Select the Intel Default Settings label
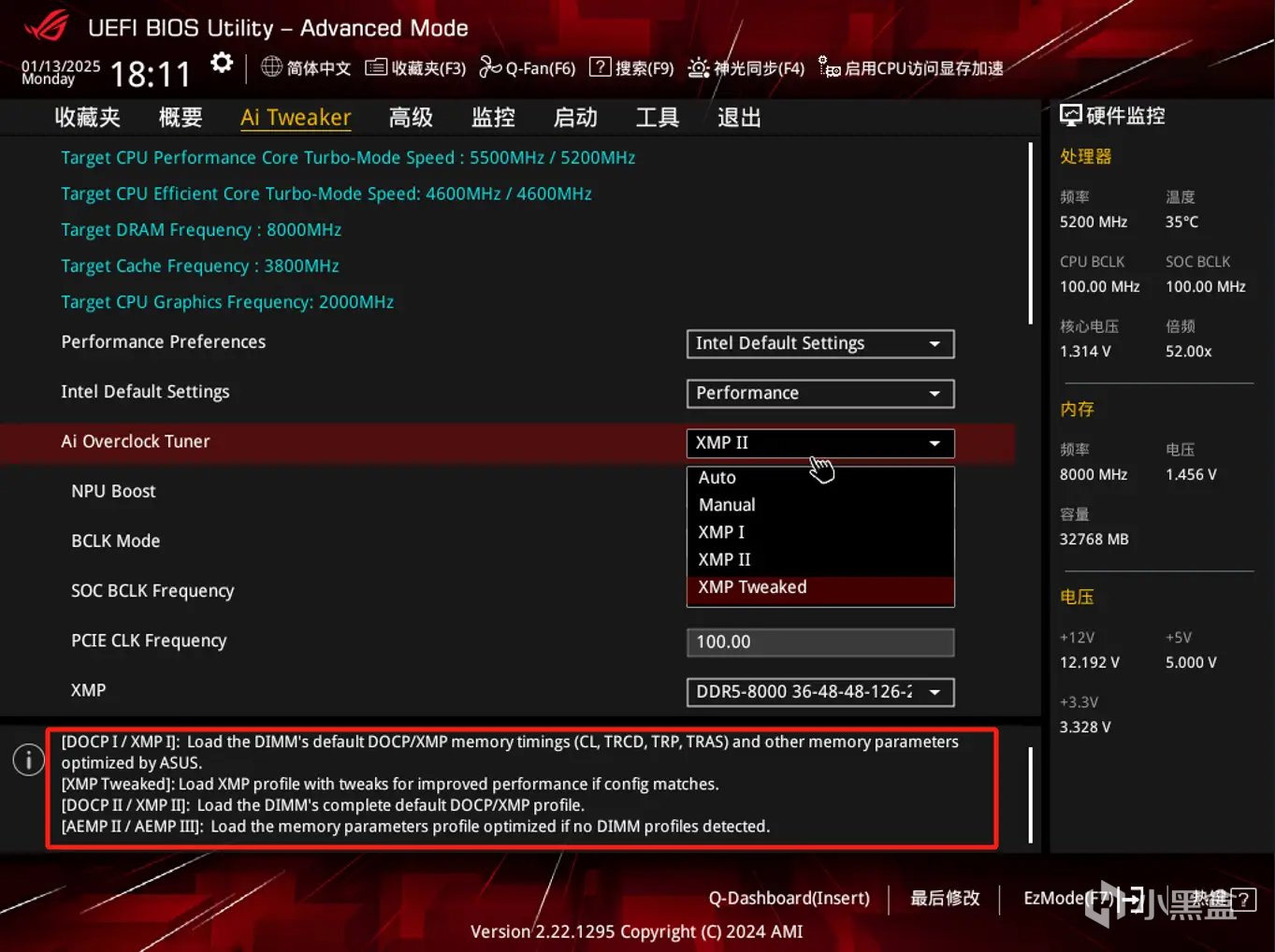 click(145, 392)
